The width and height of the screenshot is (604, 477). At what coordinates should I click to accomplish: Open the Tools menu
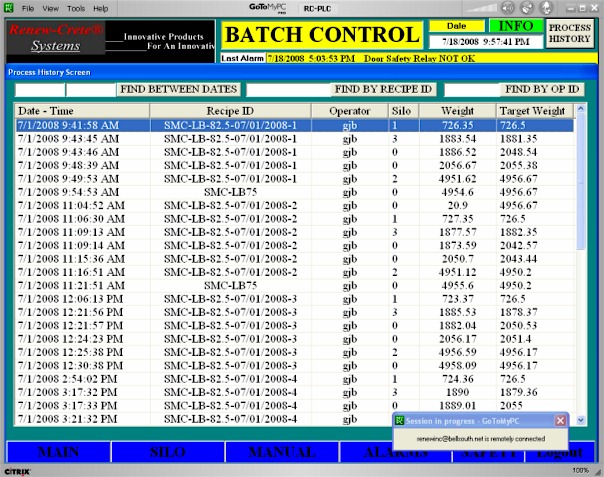(x=76, y=8)
